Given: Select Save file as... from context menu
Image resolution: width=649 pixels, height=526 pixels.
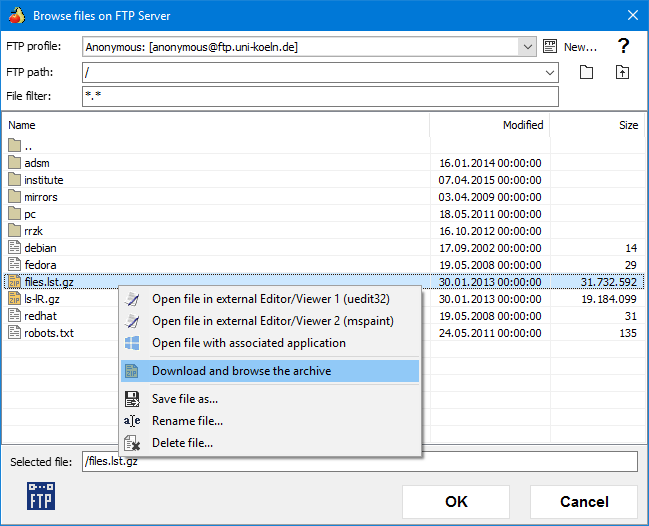Looking at the screenshot, I should pos(185,399).
